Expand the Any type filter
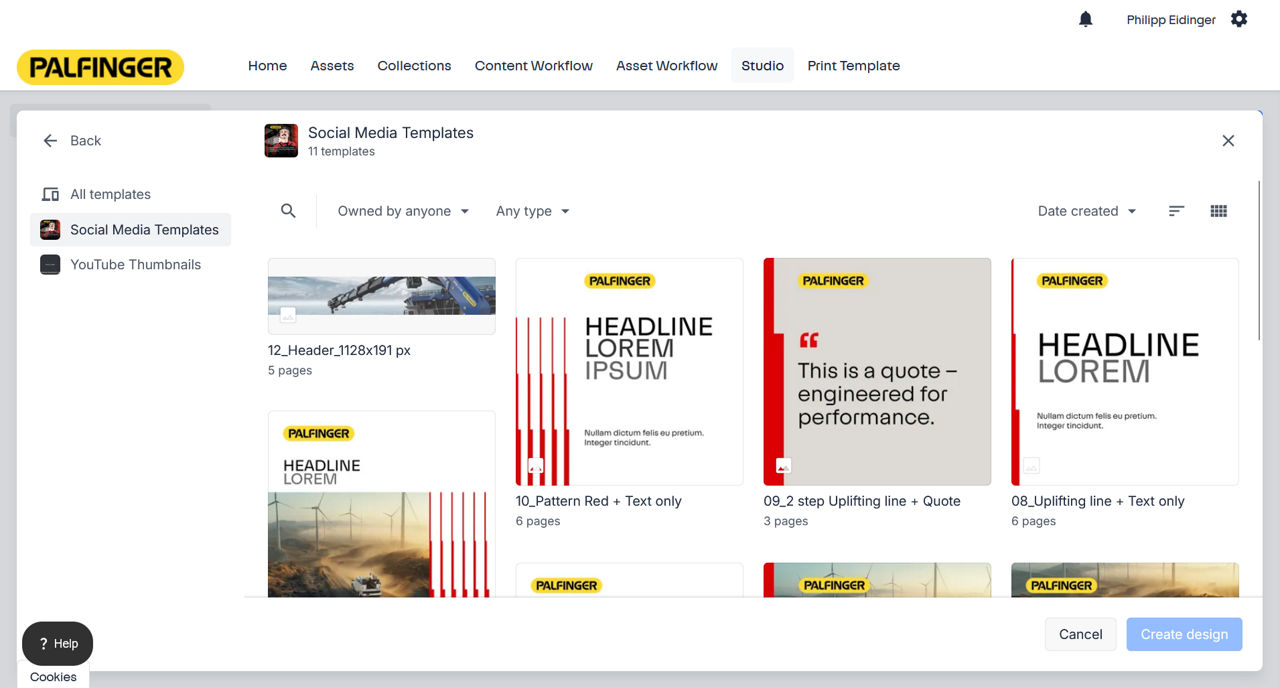The width and height of the screenshot is (1280, 688). coord(532,211)
